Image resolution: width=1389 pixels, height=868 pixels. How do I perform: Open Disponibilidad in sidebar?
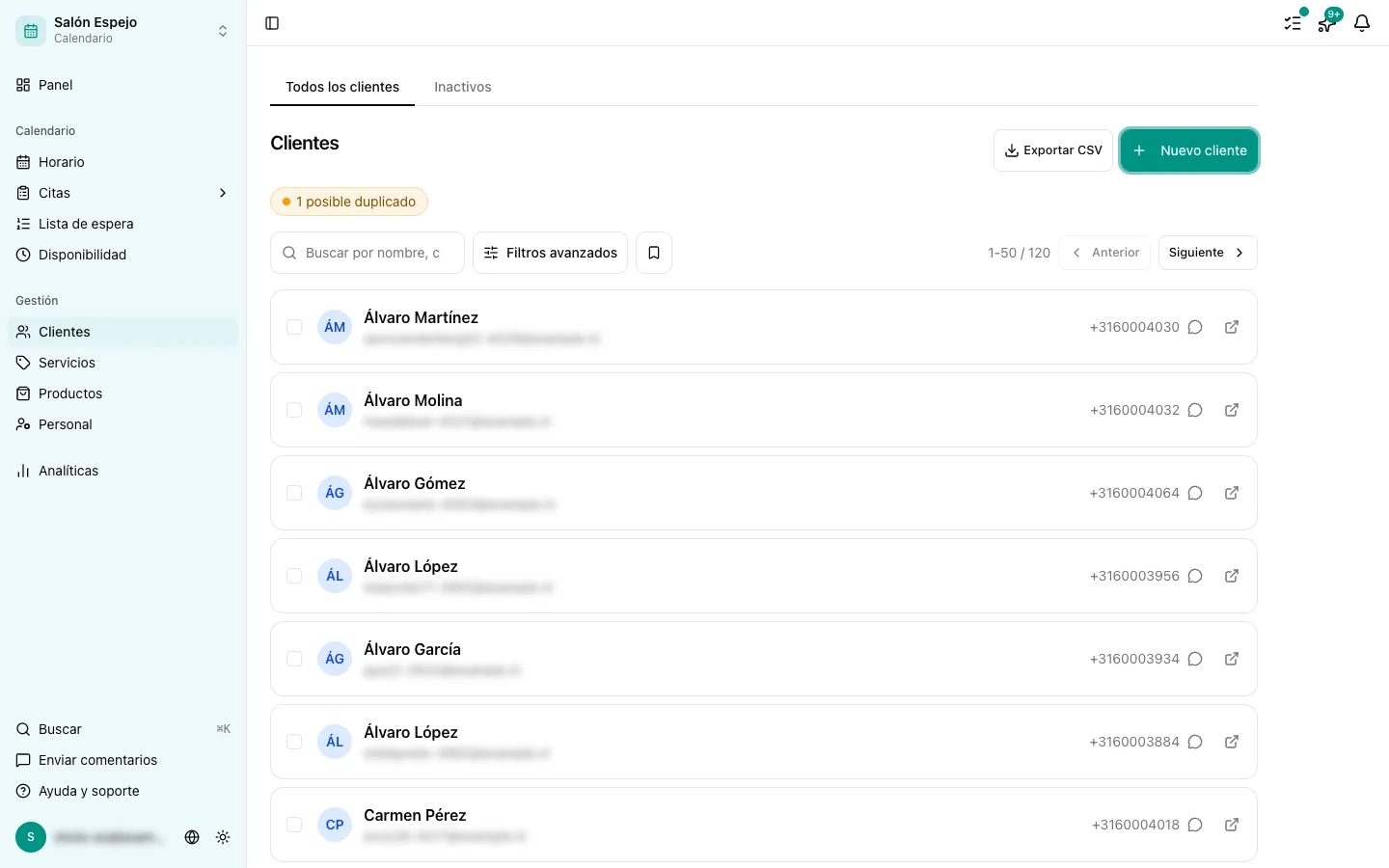(x=123, y=255)
